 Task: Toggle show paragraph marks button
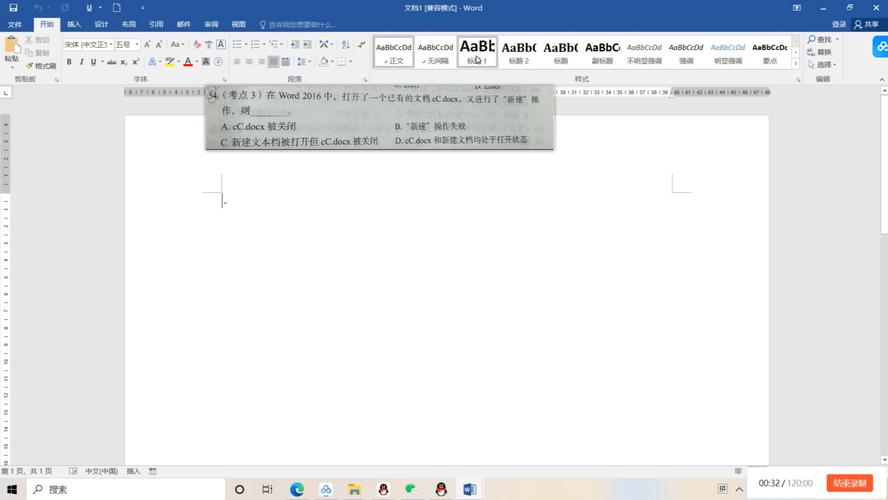(x=361, y=44)
